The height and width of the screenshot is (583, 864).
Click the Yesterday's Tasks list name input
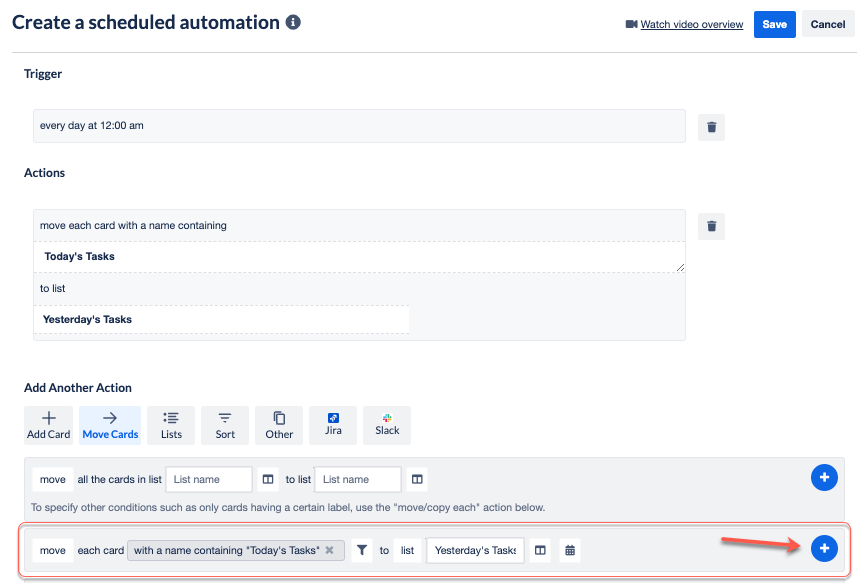coord(475,550)
